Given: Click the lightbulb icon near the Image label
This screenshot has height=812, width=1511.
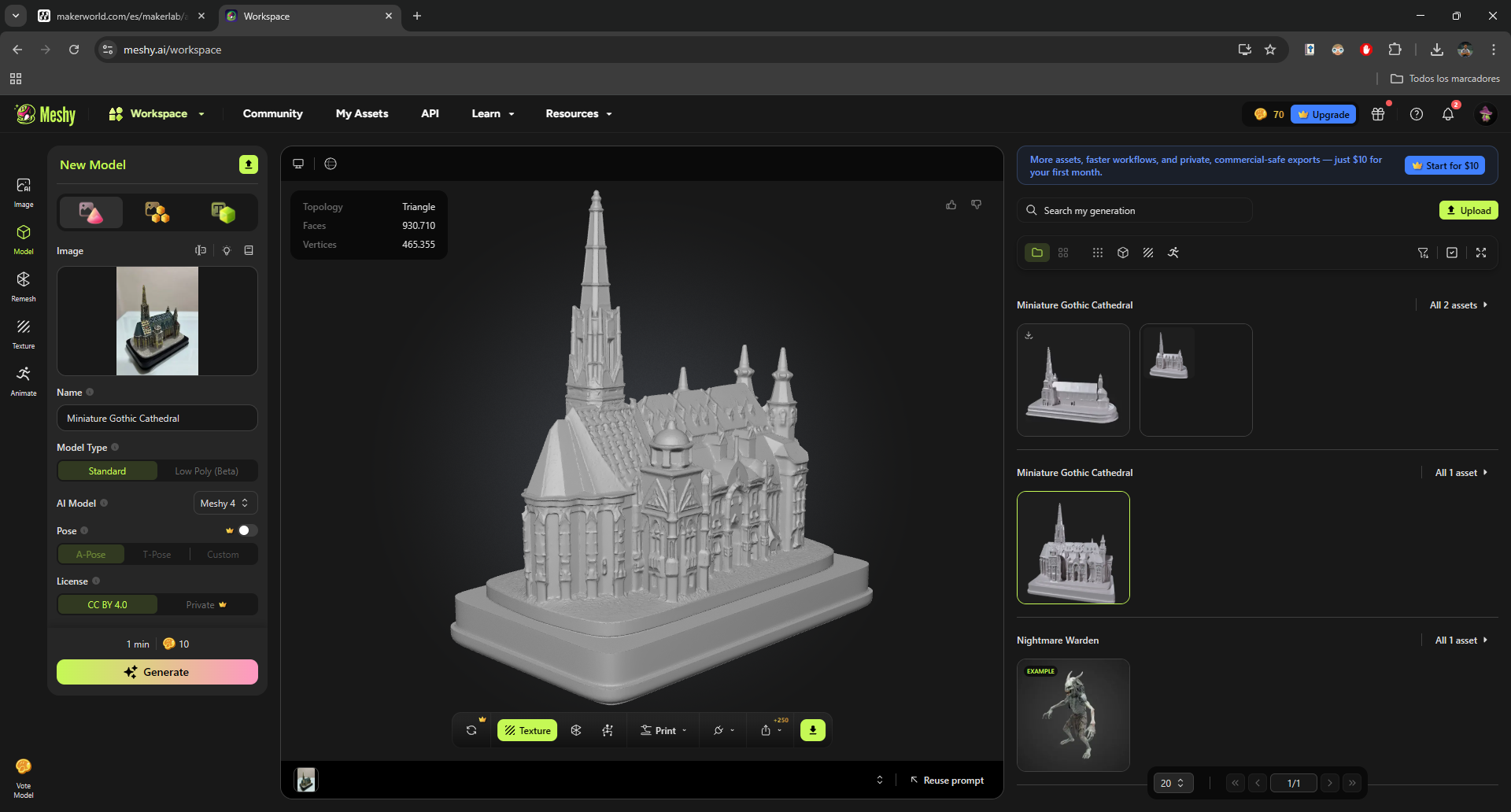Looking at the screenshot, I should 227,250.
